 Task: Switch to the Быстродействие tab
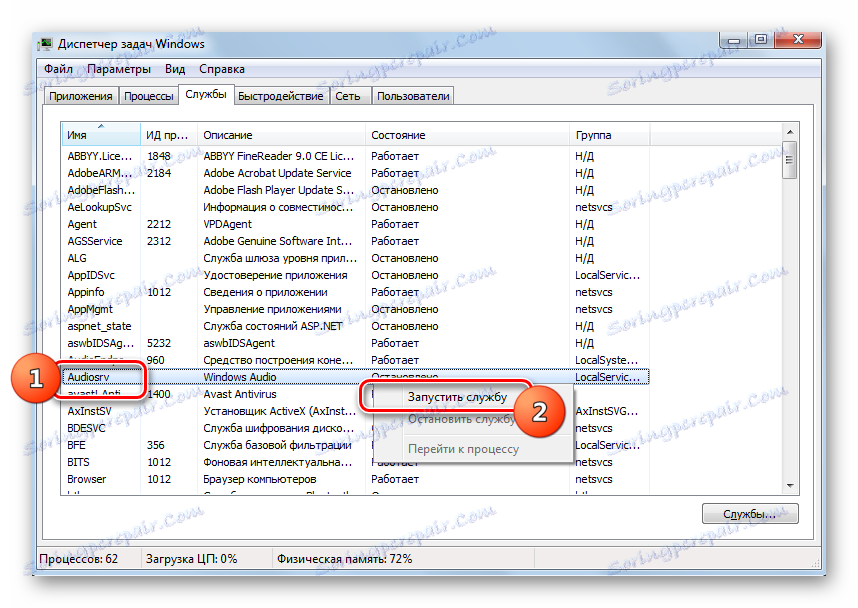coord(281,96)
